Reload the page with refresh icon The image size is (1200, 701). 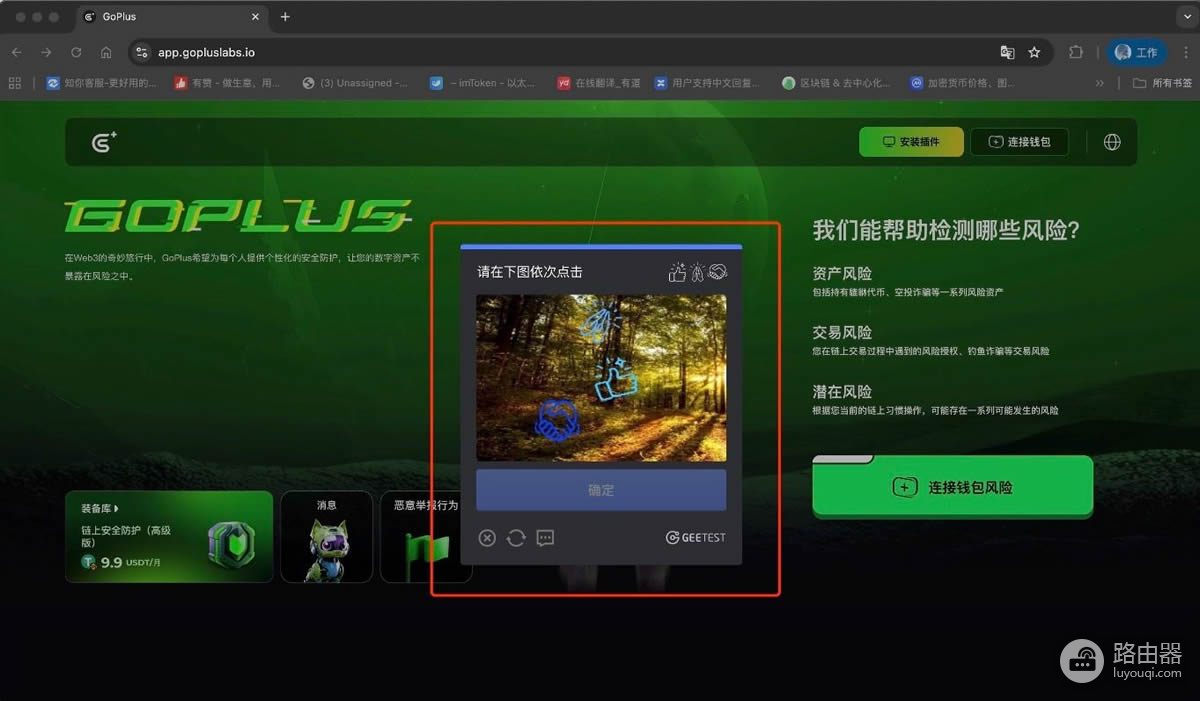click(76, 52)
